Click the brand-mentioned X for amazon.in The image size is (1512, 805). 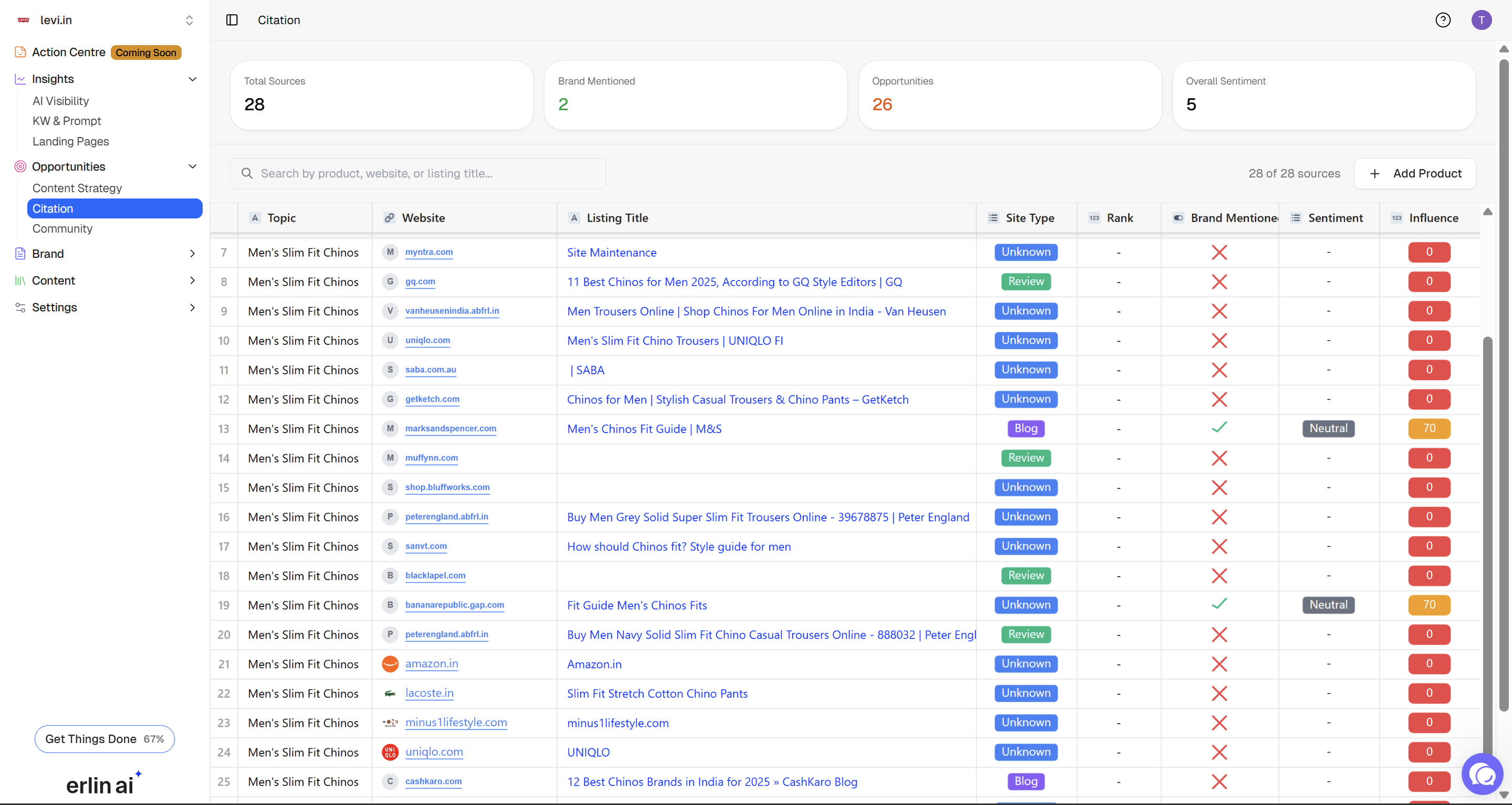(1219, 664)
